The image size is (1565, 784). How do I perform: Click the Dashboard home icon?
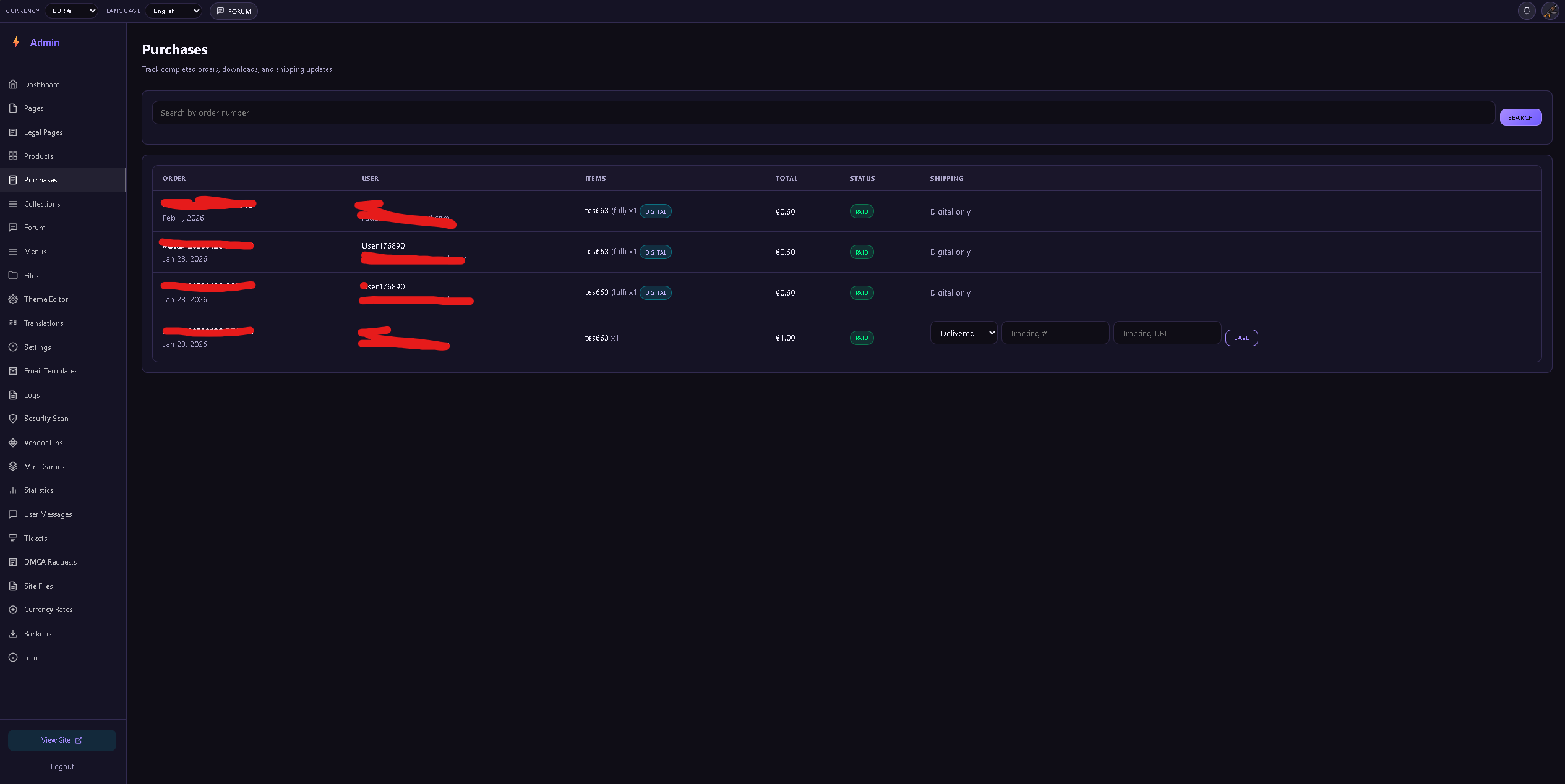click(x=13, y=84)
